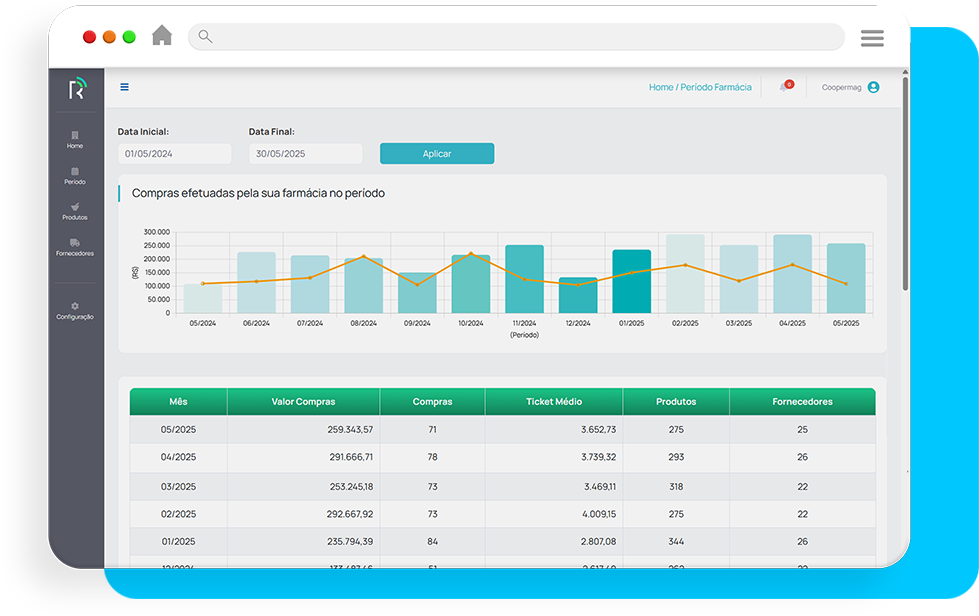
Task: Click the Home breadcrumb link
Action: pos(661,88)
